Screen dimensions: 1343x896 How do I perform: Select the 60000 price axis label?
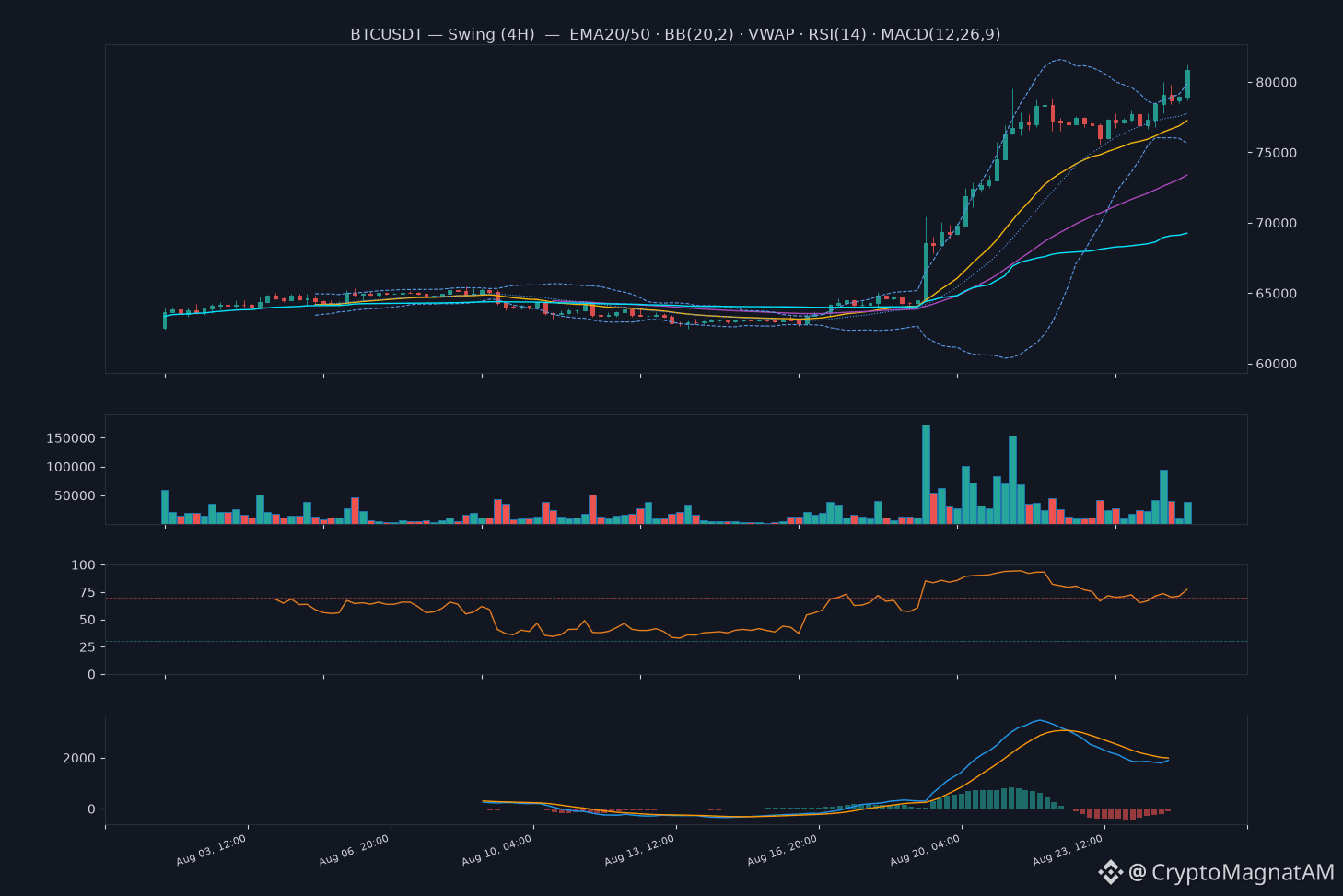point(1277,365)
